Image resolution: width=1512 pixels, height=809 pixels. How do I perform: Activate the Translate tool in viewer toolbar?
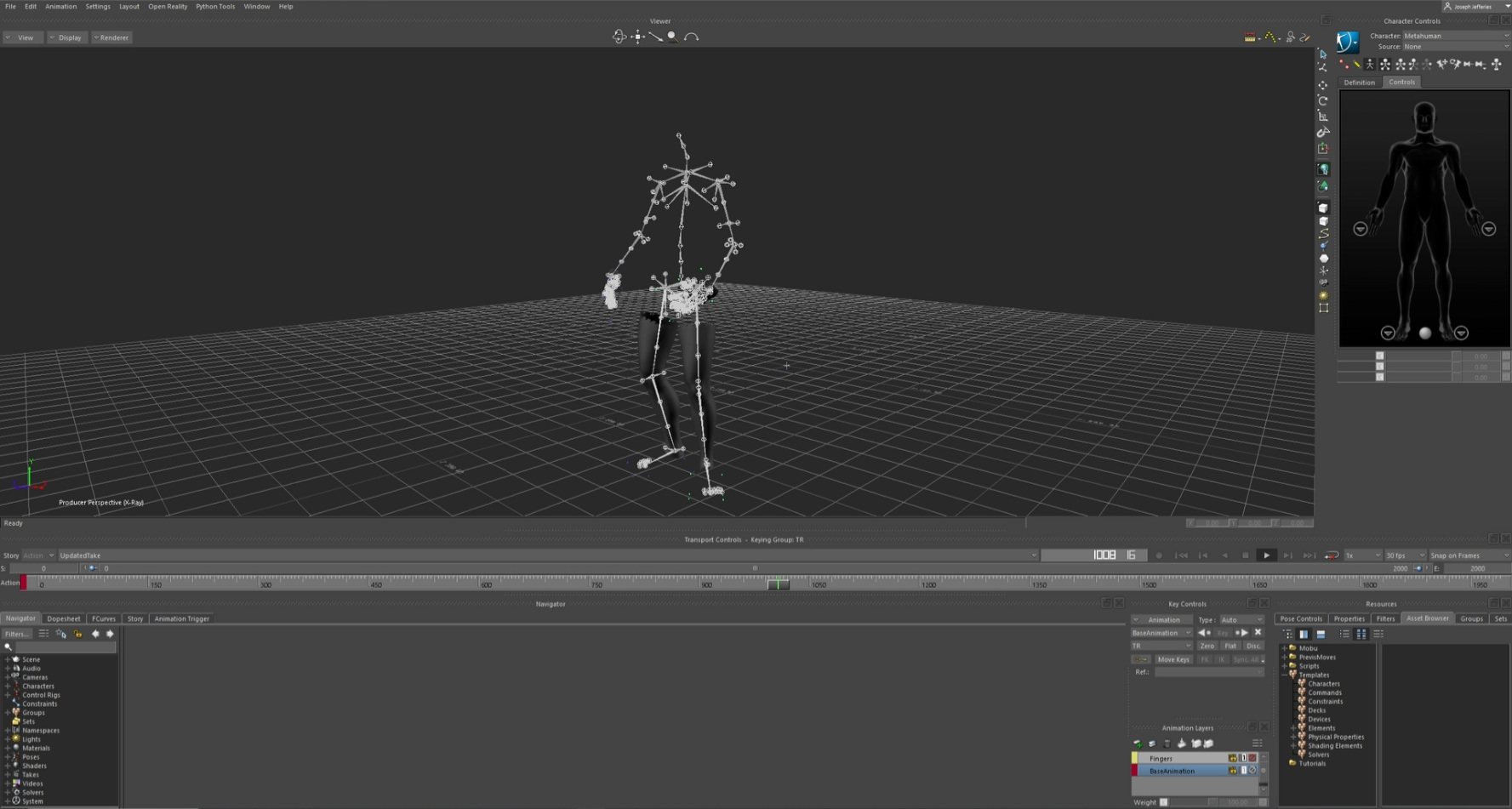tap(1323, 85)
